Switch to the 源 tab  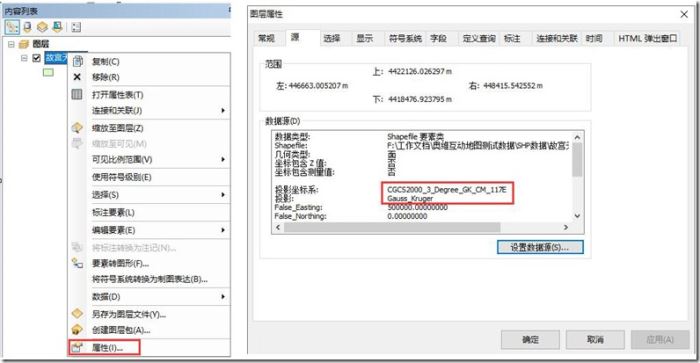[302, 38]
